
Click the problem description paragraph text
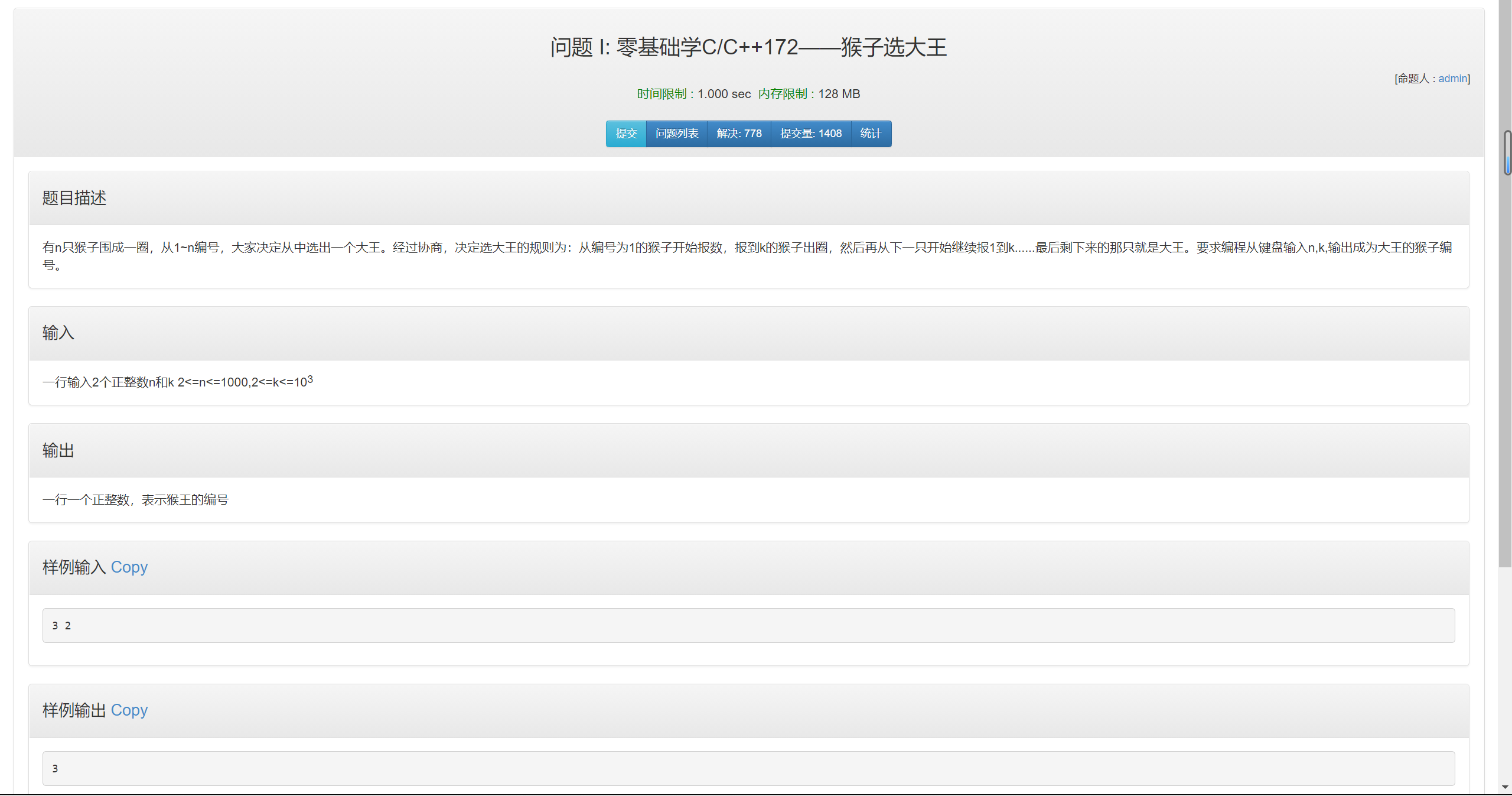[x=748, y=248]
